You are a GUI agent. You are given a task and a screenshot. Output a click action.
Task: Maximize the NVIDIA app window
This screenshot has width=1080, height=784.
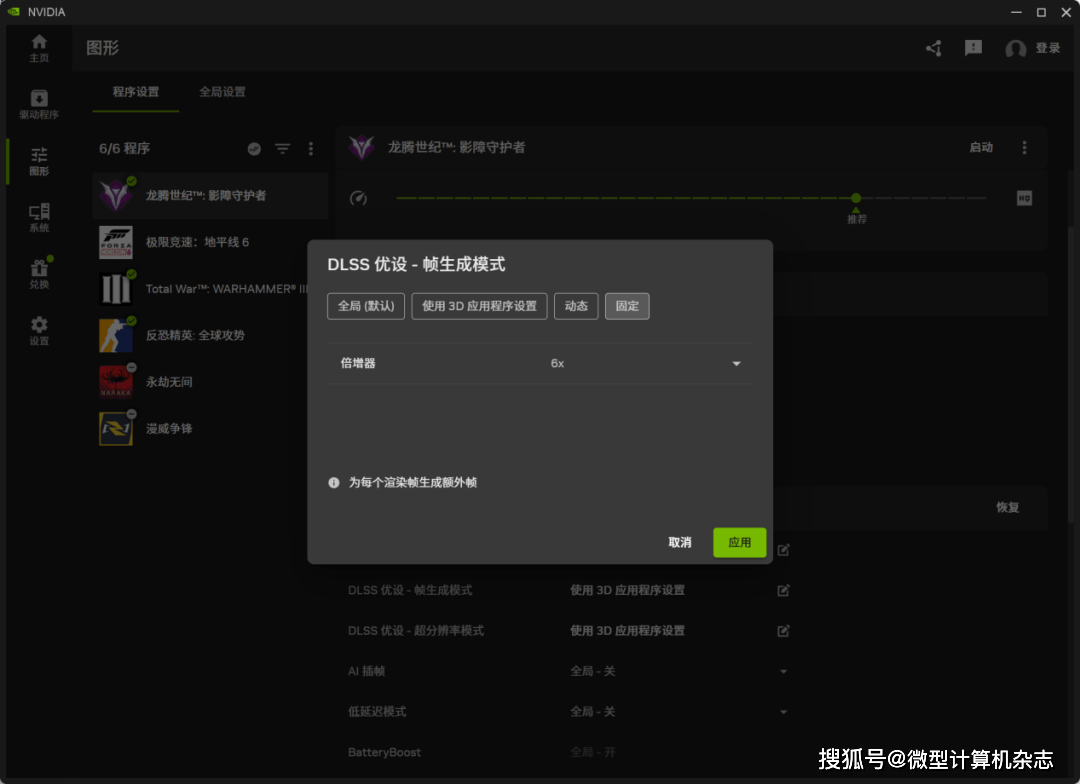[x=1041, y=12]
